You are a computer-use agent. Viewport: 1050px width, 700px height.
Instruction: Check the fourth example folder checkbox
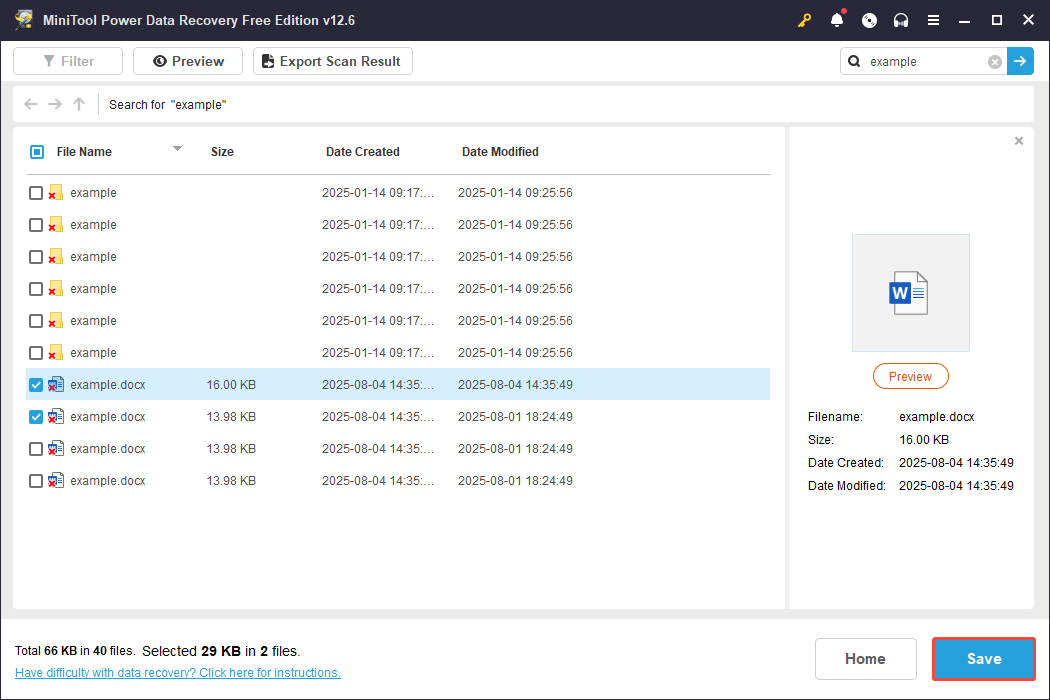pyautogui.click(x=36, y=289)
